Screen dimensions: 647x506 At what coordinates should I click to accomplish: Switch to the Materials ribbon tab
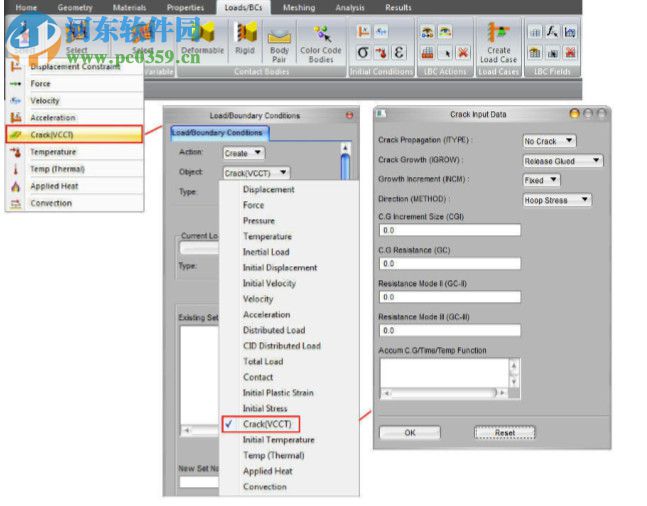click(x=129, y=7)
